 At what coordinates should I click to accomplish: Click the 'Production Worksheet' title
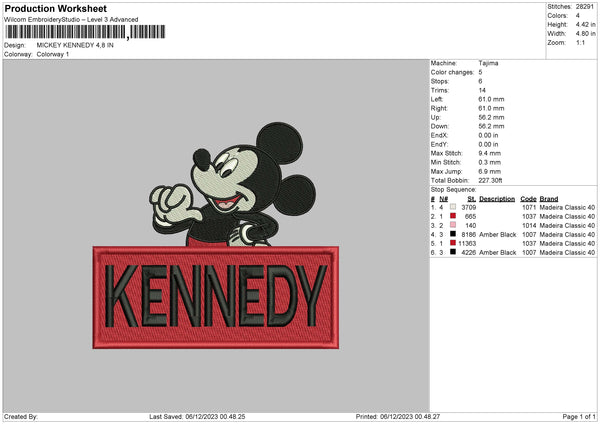click(x=56, y=8)
